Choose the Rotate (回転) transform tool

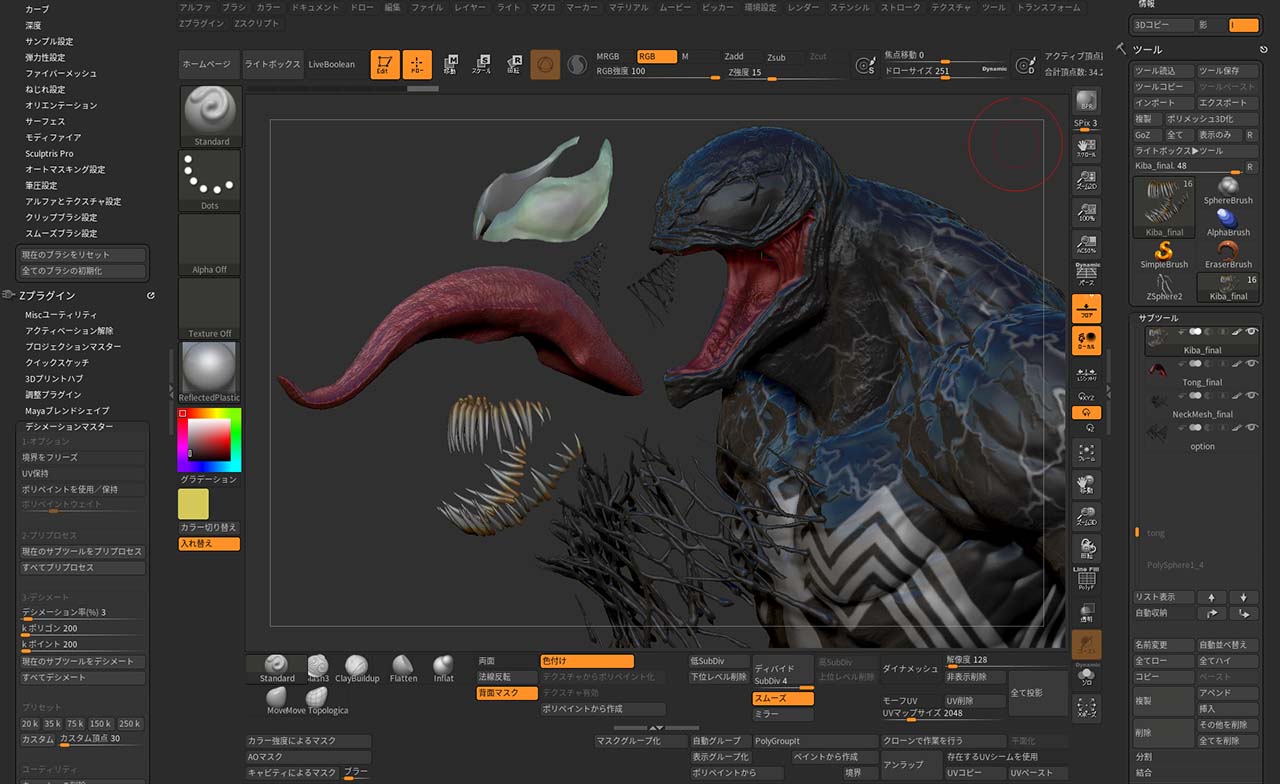(513, 65)
